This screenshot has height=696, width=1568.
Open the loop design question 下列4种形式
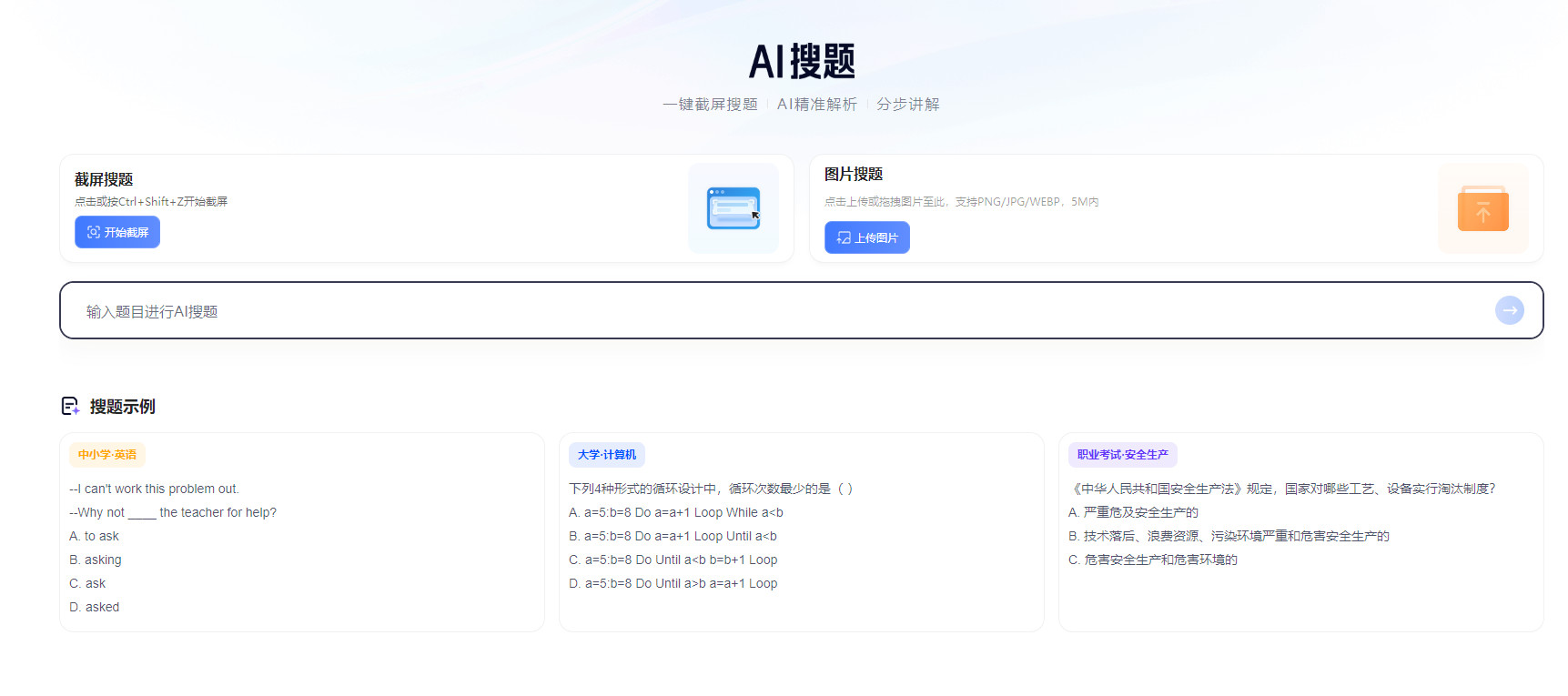(710, 489)
